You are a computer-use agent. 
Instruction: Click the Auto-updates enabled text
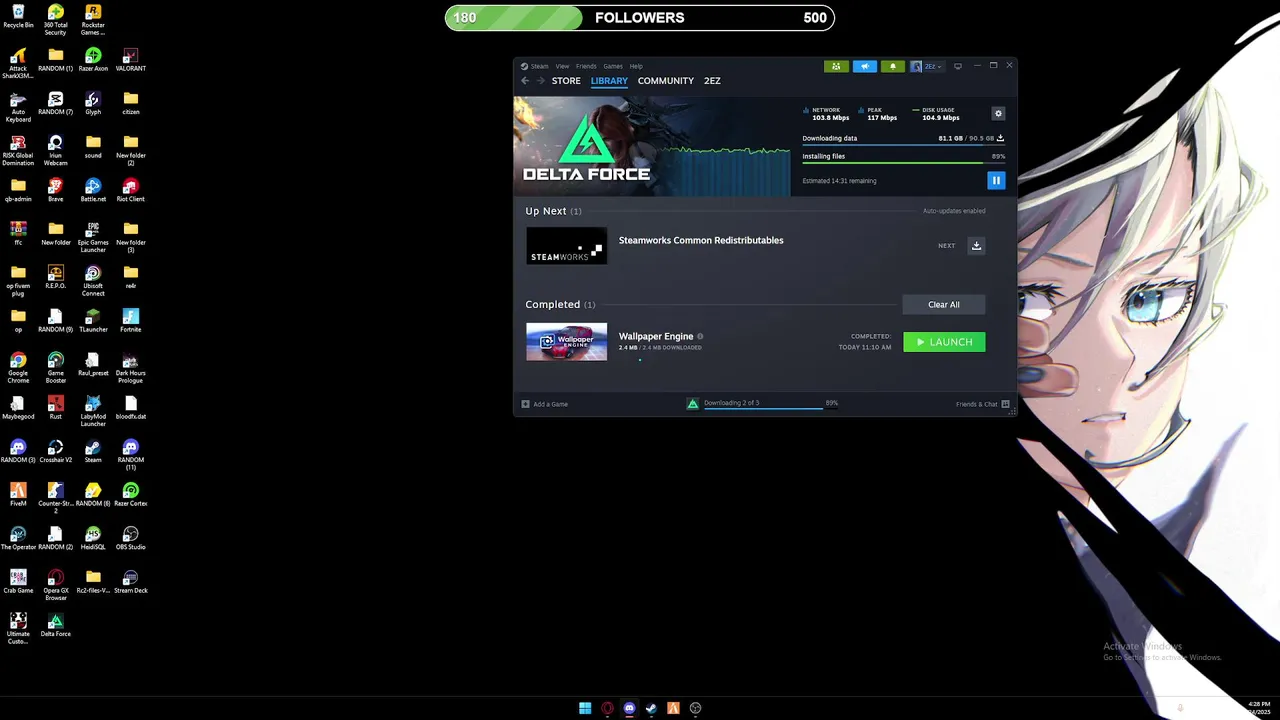954,211
